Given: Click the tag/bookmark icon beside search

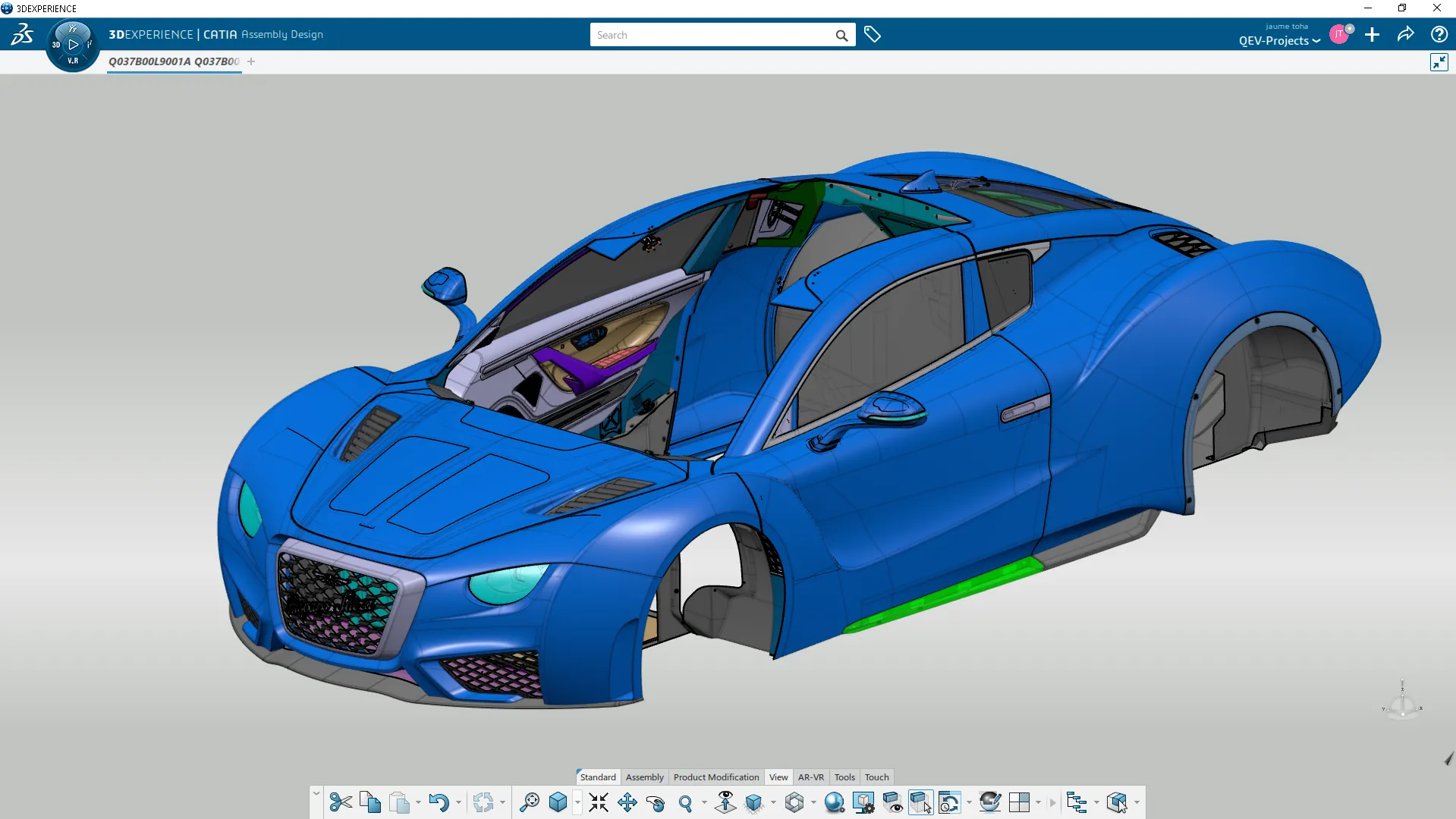Looking at the screenshot, I should pyautogui.click(x=873, y=34).
